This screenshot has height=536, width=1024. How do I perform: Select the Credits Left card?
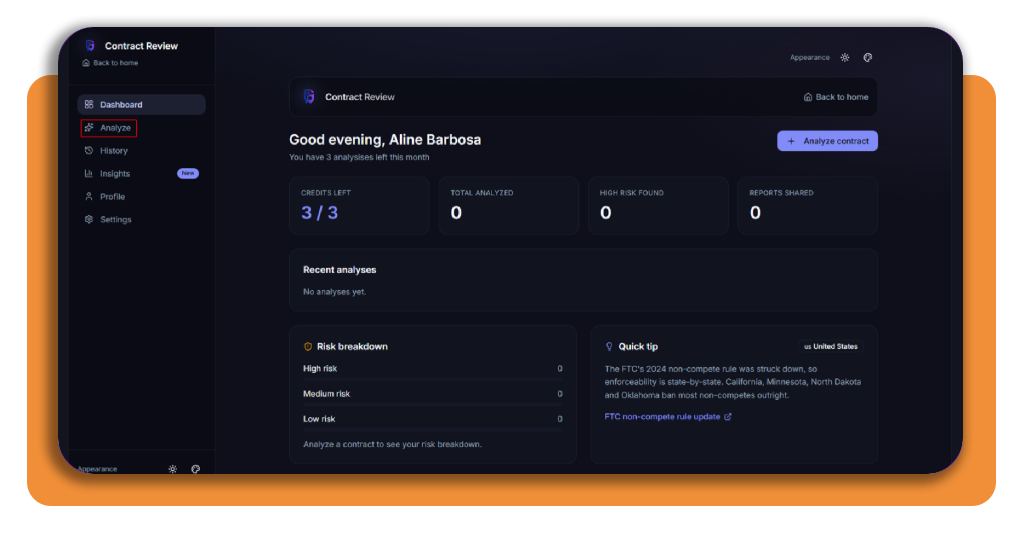click(359, 206)
